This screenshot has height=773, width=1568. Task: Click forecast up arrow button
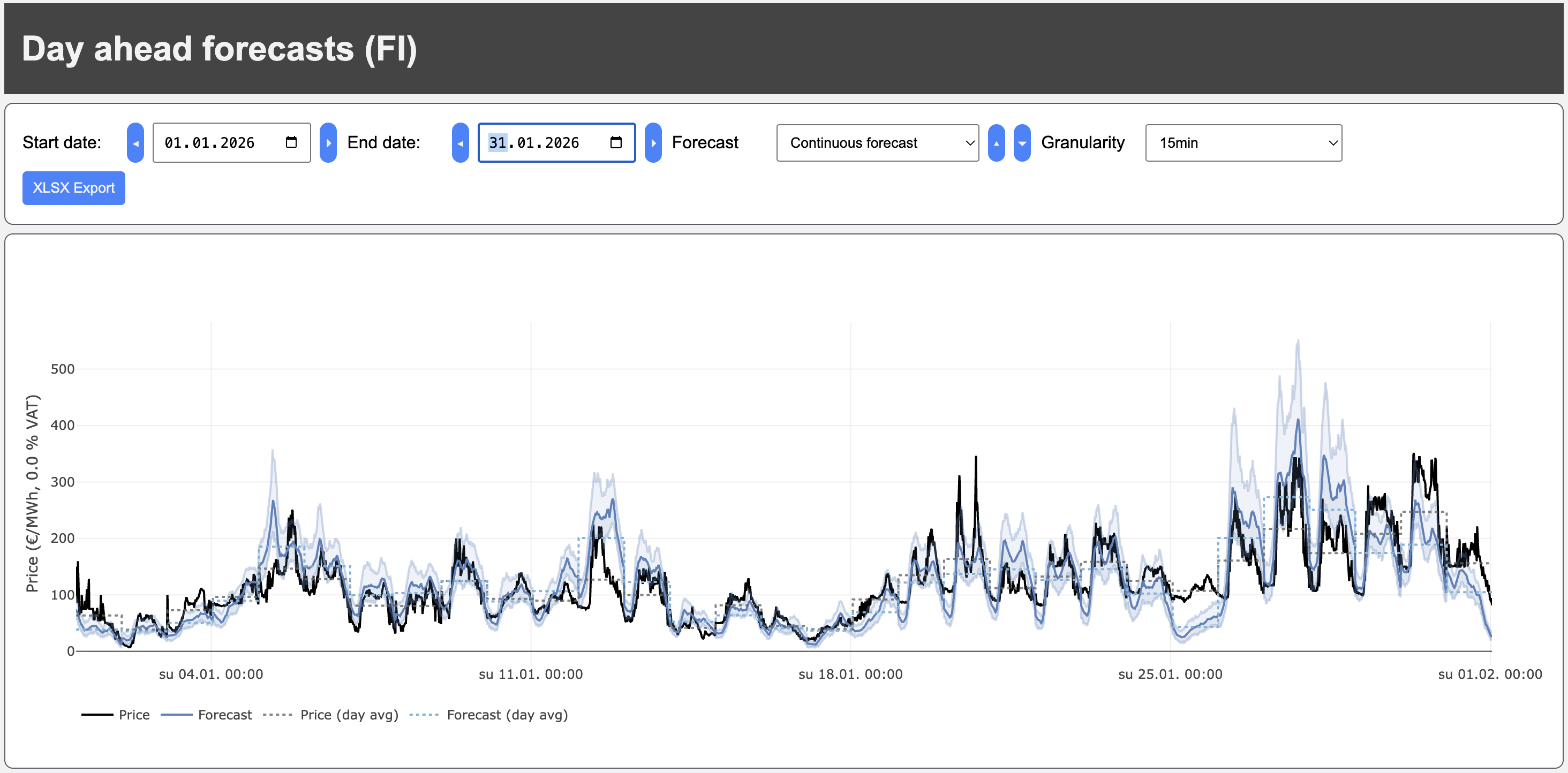(x=996, y=143)
